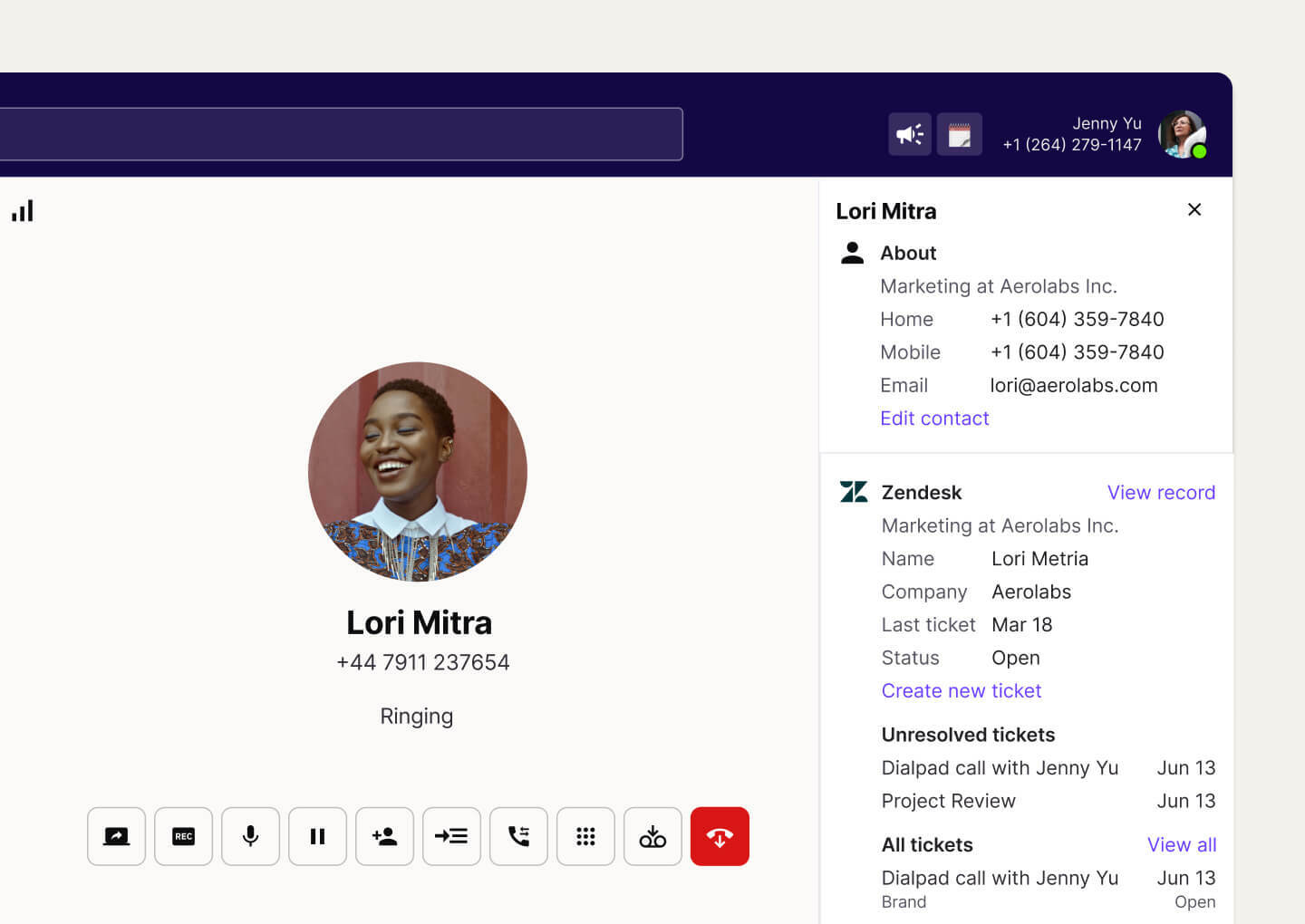Create new ticket in Zendesk section
The width and height of the screenshot is (1305, 924).
pyautogui.click(x=961, y=690)
